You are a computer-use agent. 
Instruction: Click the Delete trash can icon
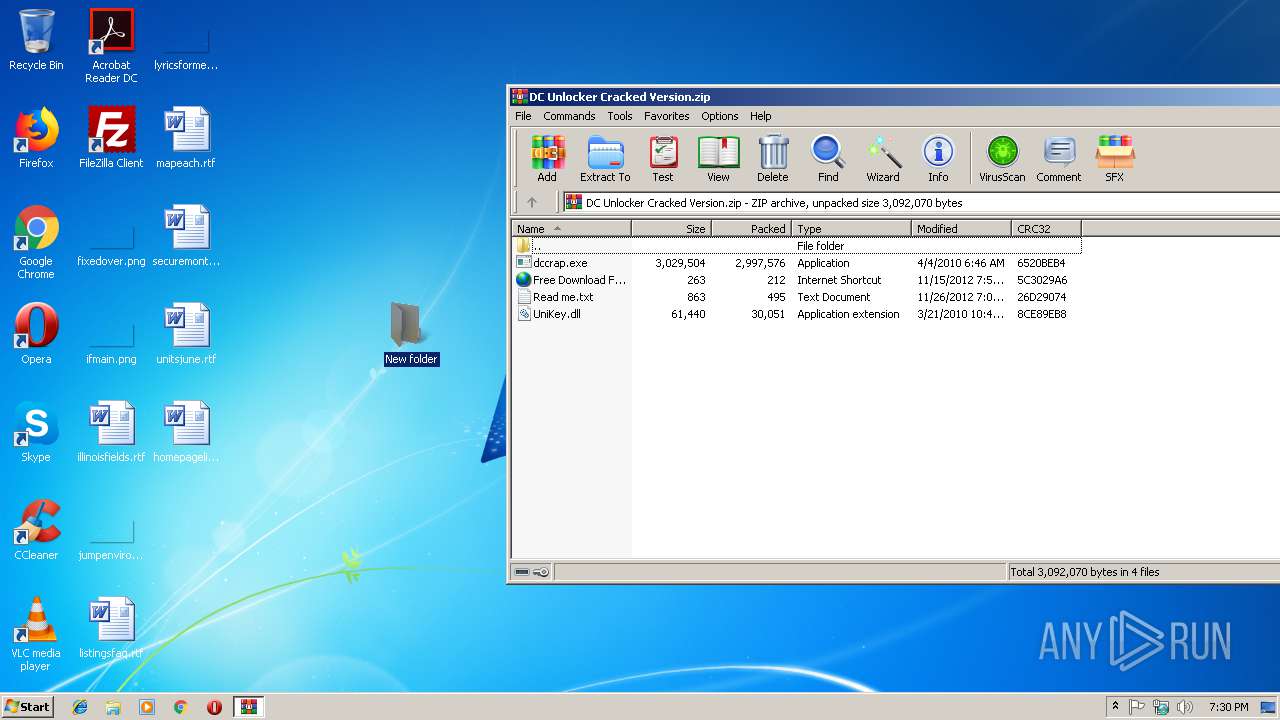[772, 158]
